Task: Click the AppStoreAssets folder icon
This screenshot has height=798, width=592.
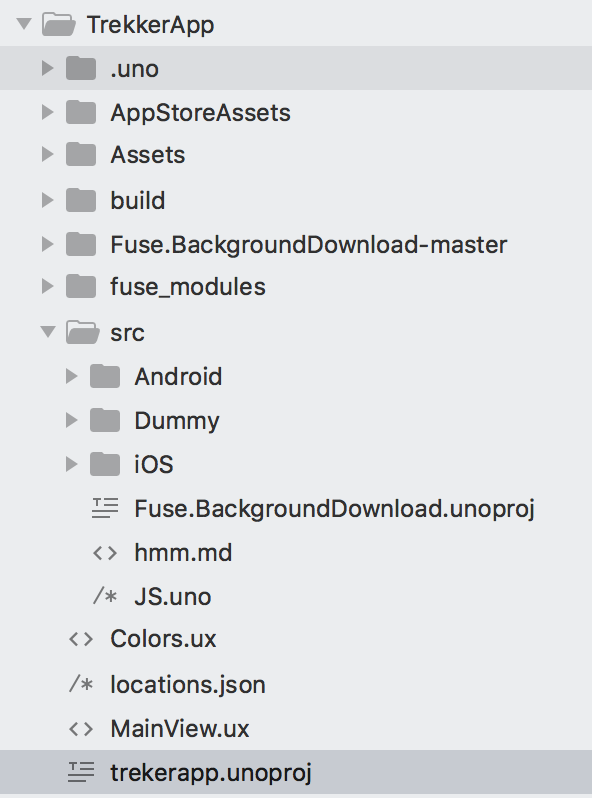Action: pyautogui.click(x=81, y=112)
